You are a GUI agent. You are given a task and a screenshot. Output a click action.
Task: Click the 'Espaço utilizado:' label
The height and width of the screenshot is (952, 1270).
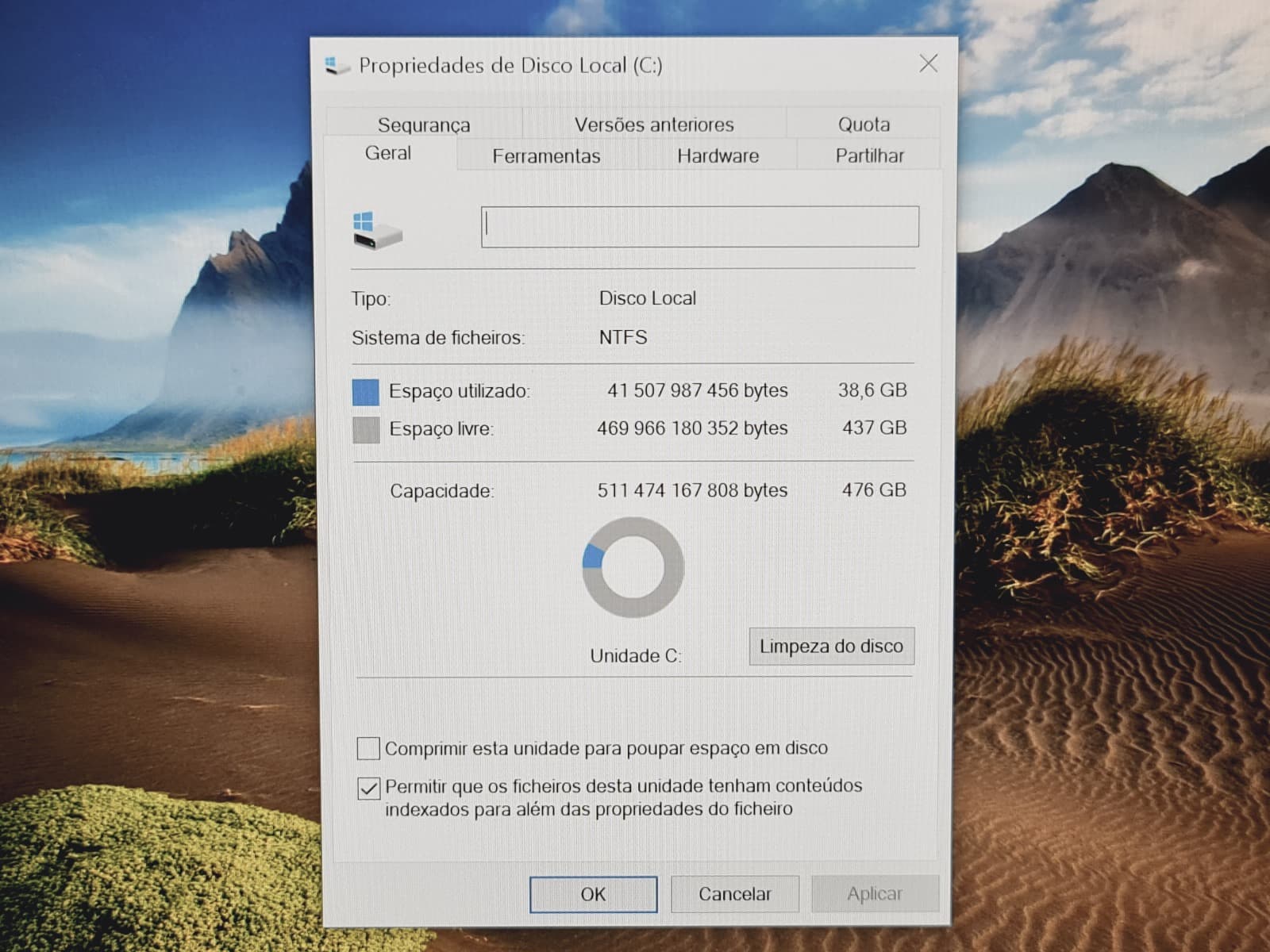click(460, 391)
